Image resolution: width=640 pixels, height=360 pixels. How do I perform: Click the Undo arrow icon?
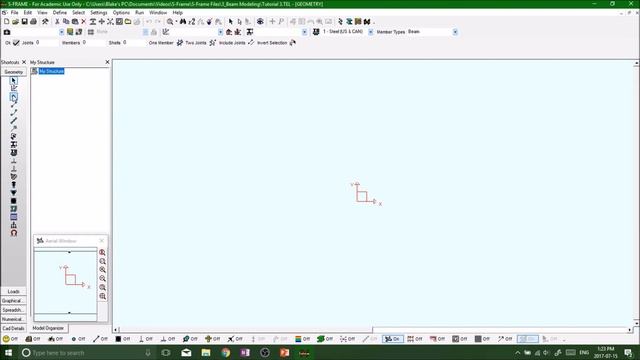(x=149, y=22)
